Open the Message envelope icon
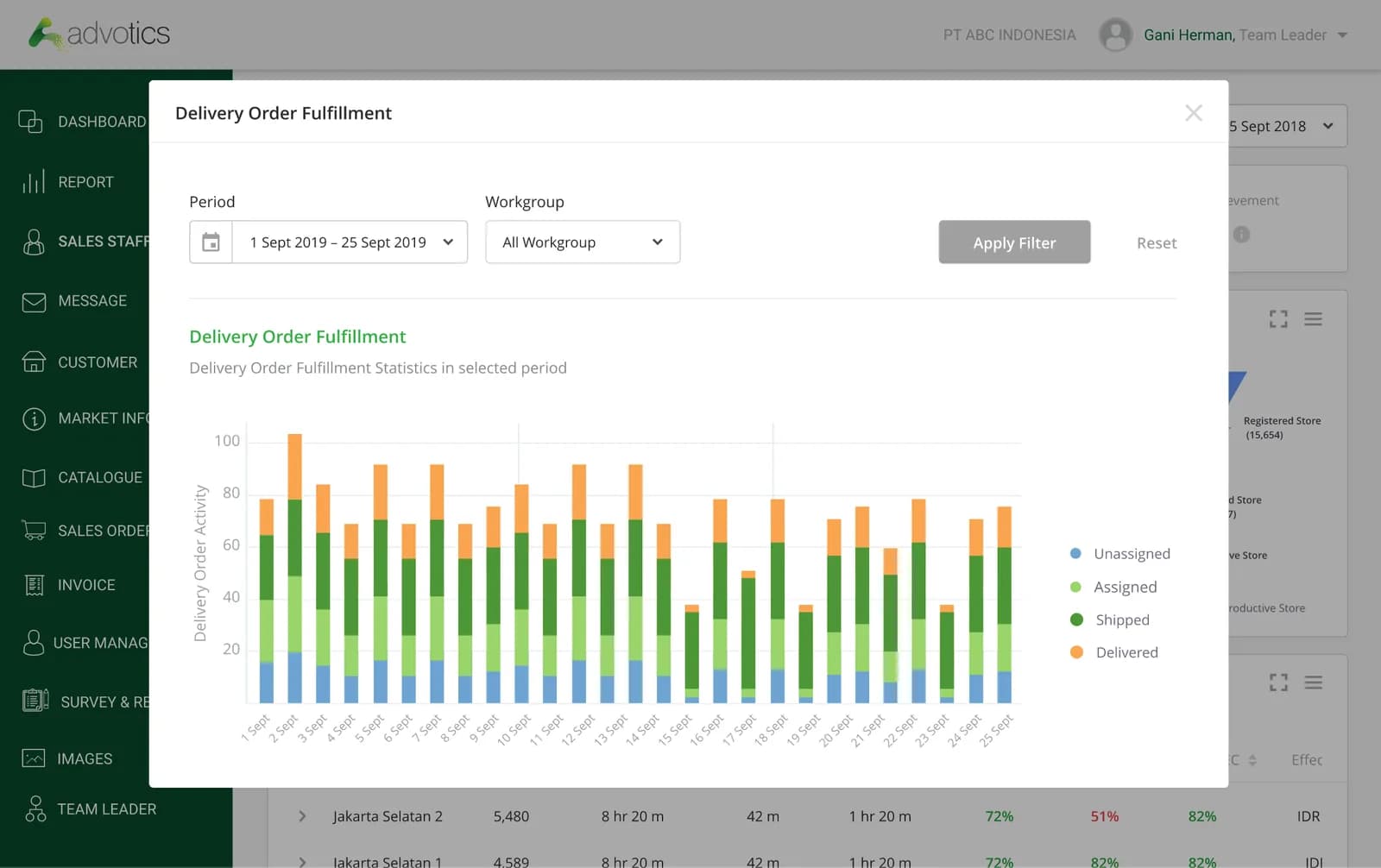 coord(34,302)
